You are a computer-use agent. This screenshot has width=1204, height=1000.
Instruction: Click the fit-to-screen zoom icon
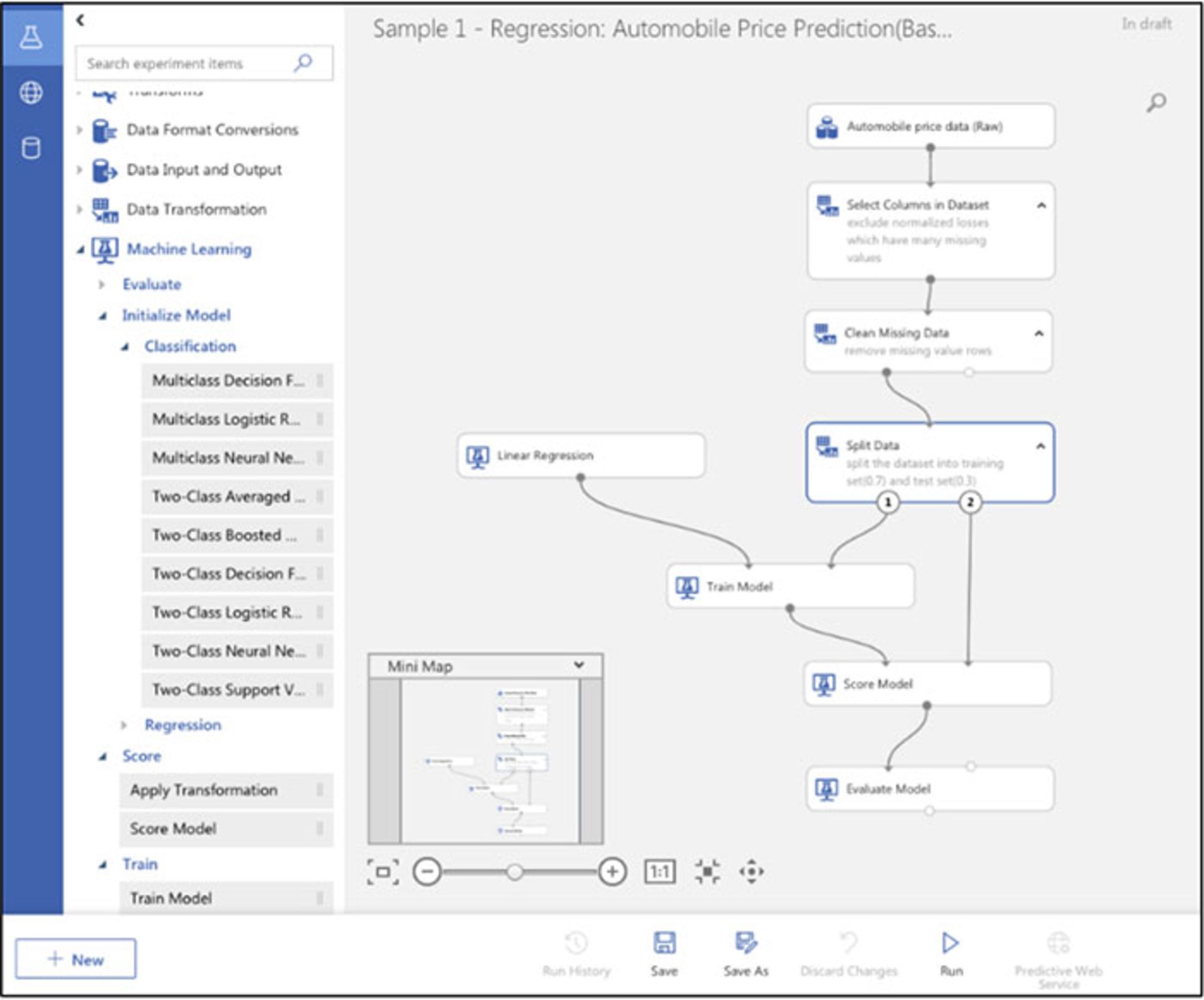coord(383,872)
